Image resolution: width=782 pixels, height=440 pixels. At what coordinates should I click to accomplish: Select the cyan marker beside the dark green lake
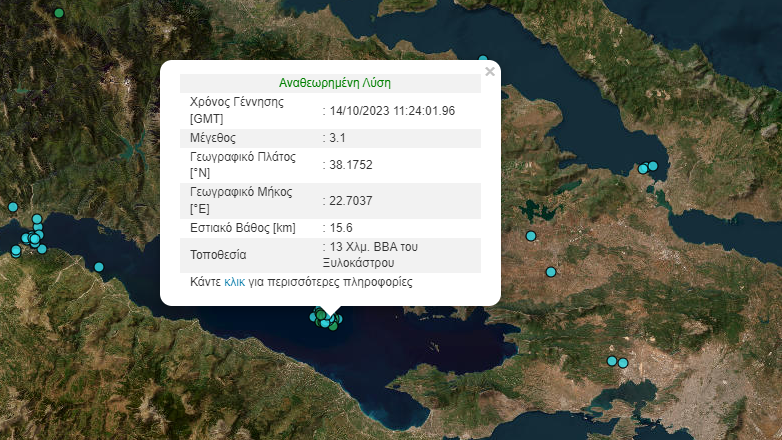tap(531, 236)
